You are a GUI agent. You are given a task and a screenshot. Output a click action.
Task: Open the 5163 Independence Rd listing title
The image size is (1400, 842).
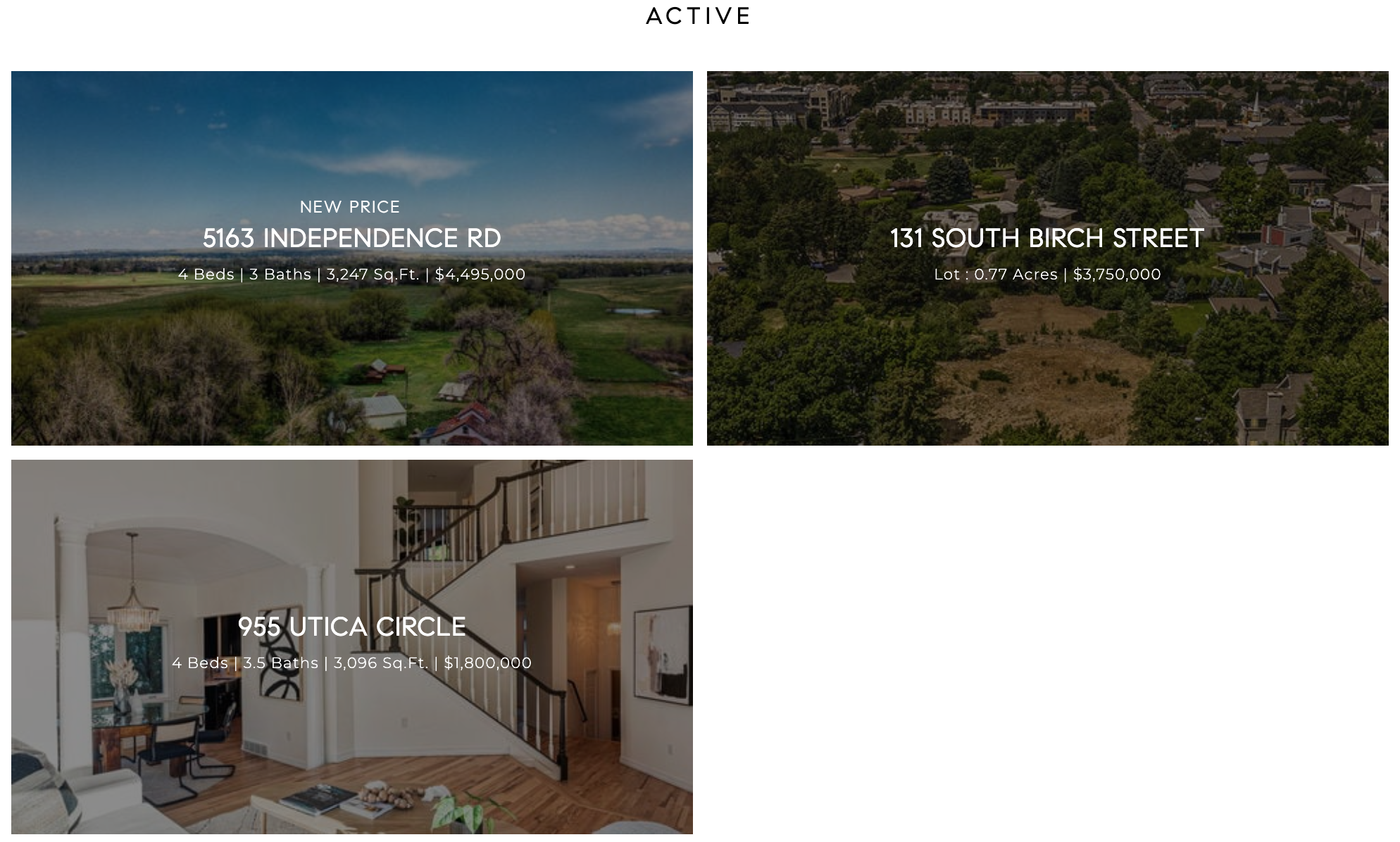(x=351, y=239)
